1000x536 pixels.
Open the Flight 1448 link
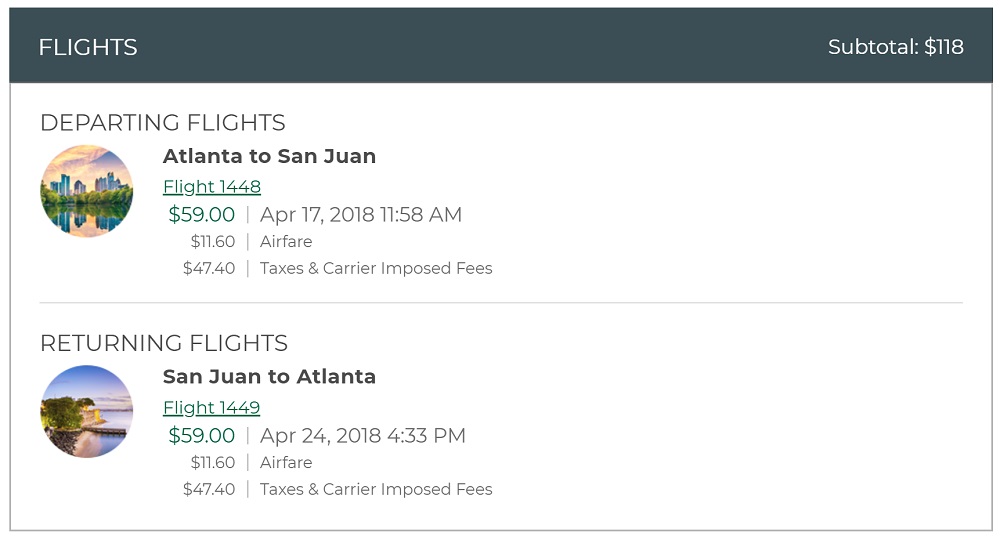click(212, 187)
